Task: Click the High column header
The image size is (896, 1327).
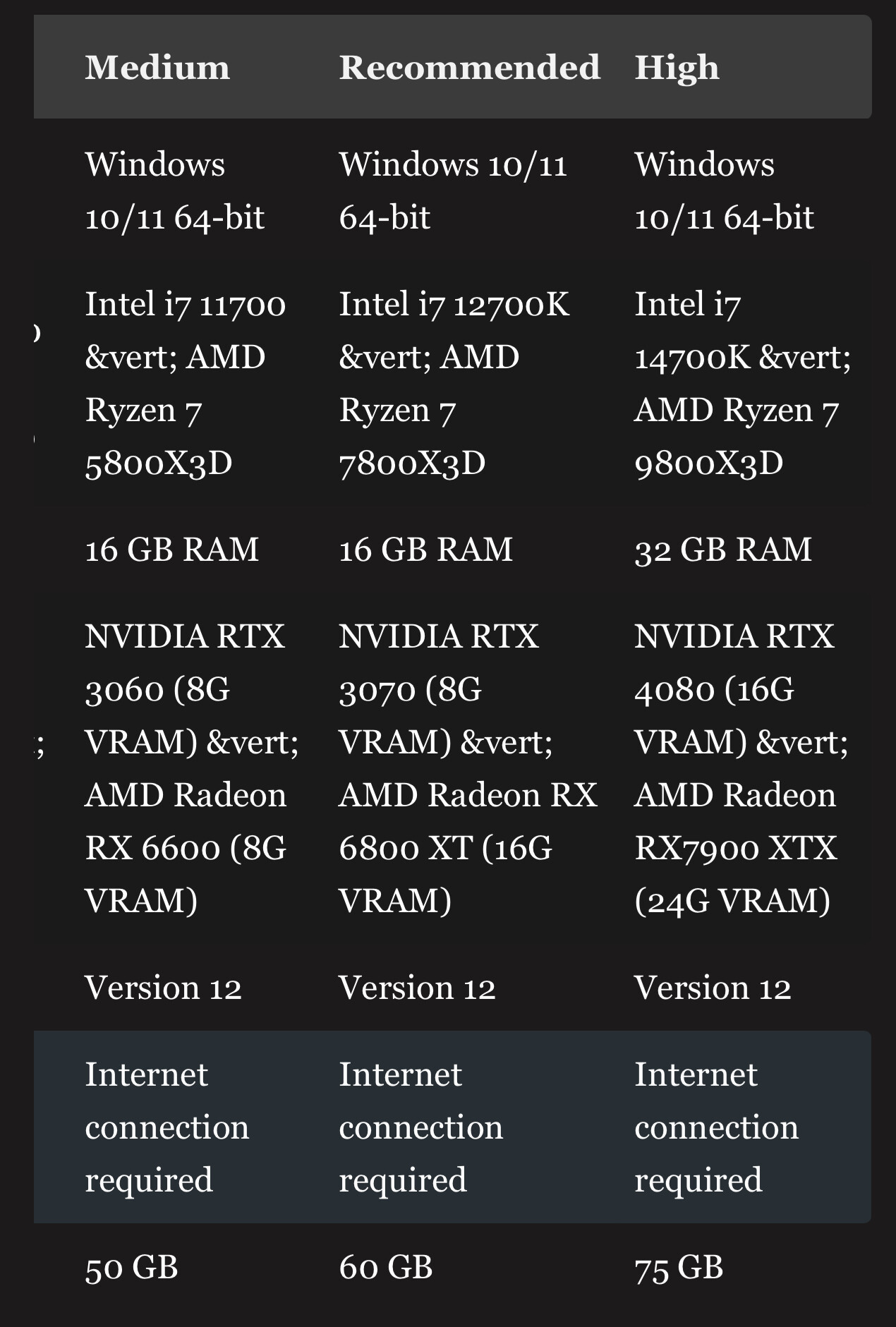Action: click(x=677, y=68)
